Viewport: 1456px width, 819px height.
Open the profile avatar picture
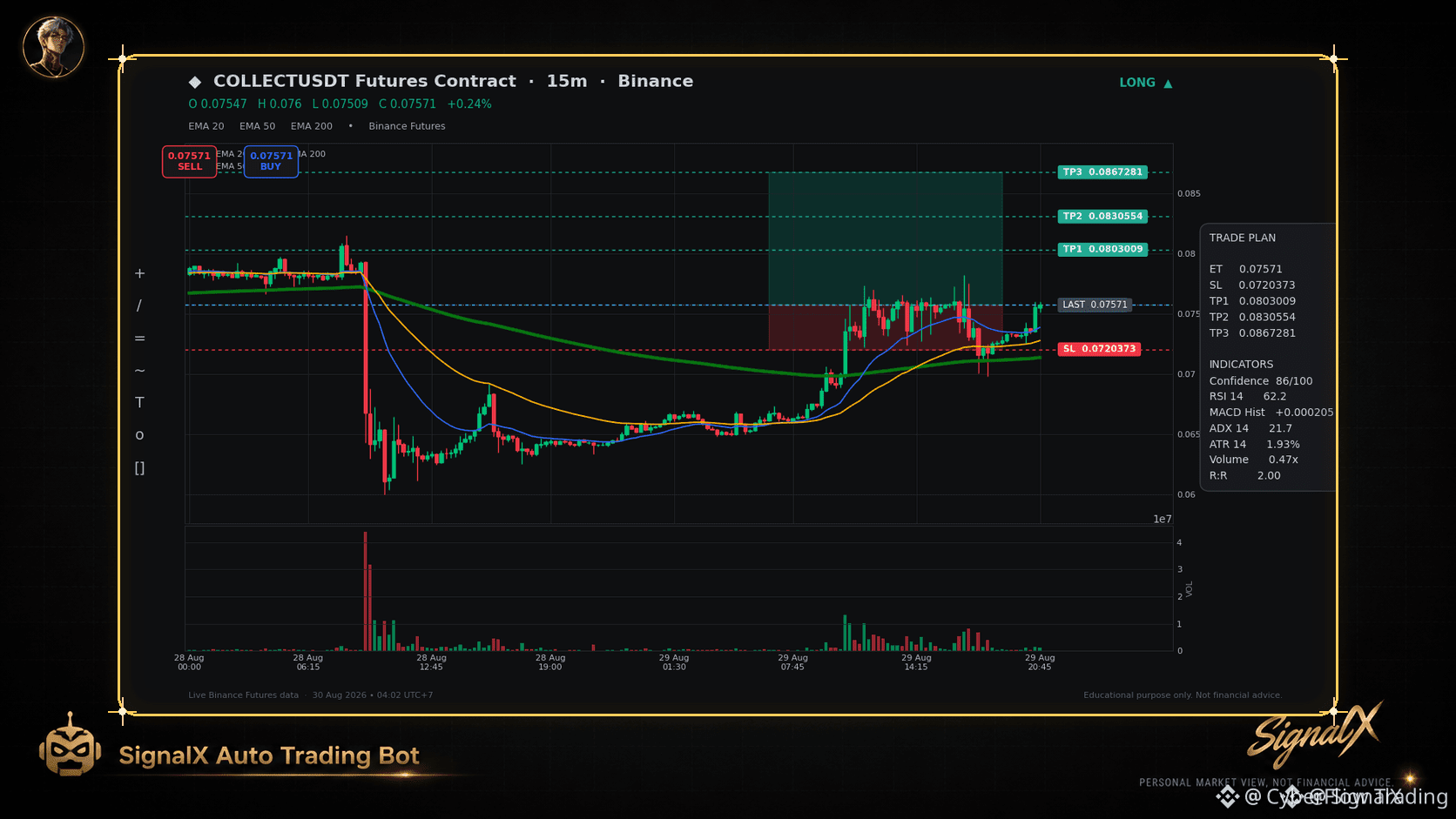click(53, 46)
